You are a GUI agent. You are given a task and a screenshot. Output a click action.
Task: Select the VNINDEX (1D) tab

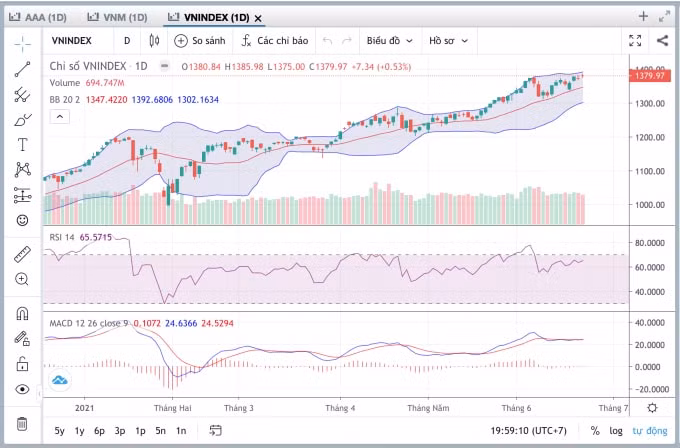209,17
